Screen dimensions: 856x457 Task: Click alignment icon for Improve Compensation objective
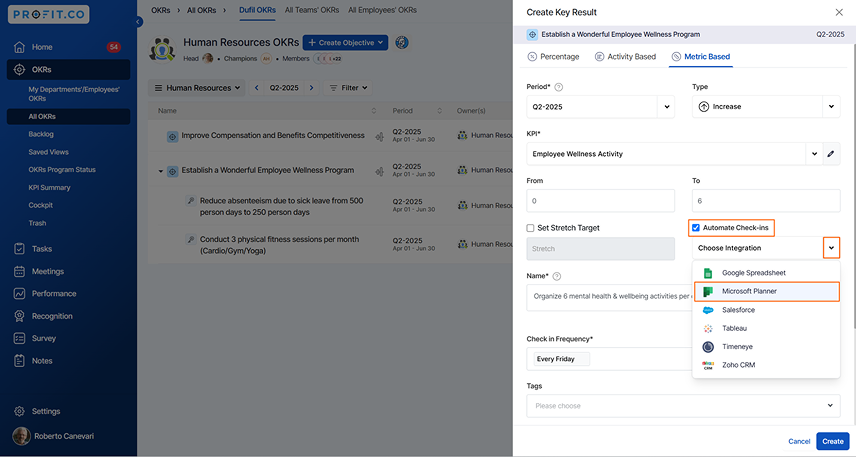379,136
